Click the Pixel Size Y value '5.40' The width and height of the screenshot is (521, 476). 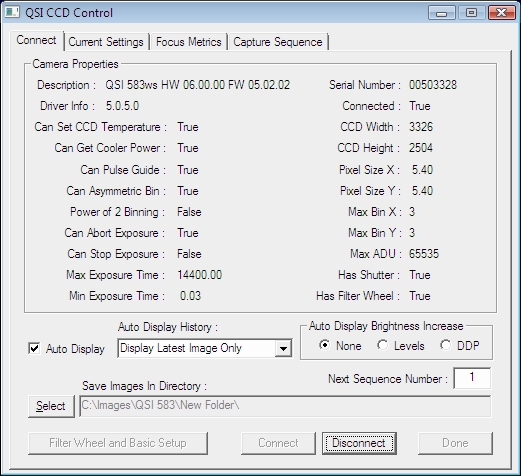[x=422, y=191]
